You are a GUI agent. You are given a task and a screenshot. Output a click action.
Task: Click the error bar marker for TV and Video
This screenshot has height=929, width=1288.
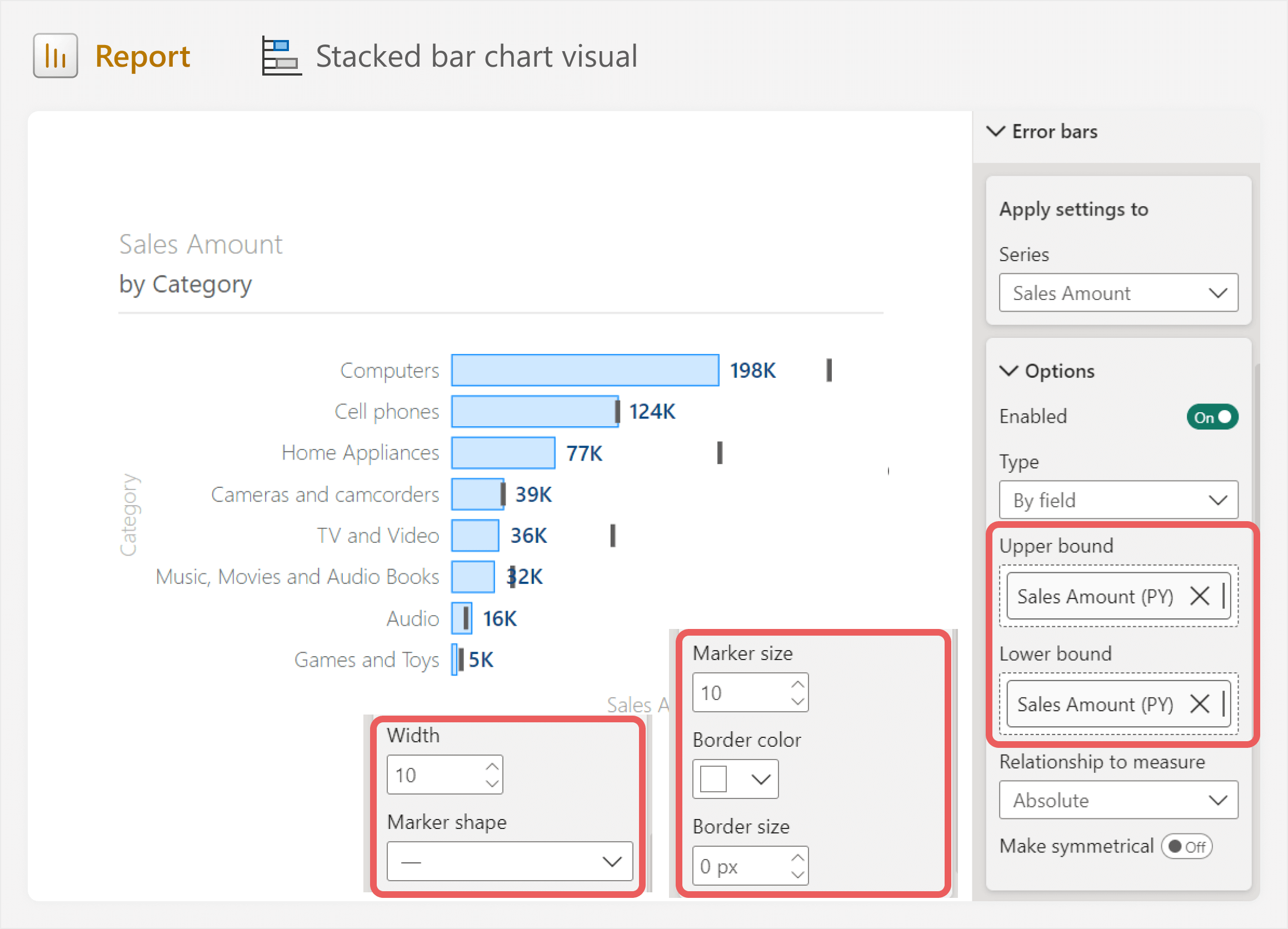click(x=613, y=536)
